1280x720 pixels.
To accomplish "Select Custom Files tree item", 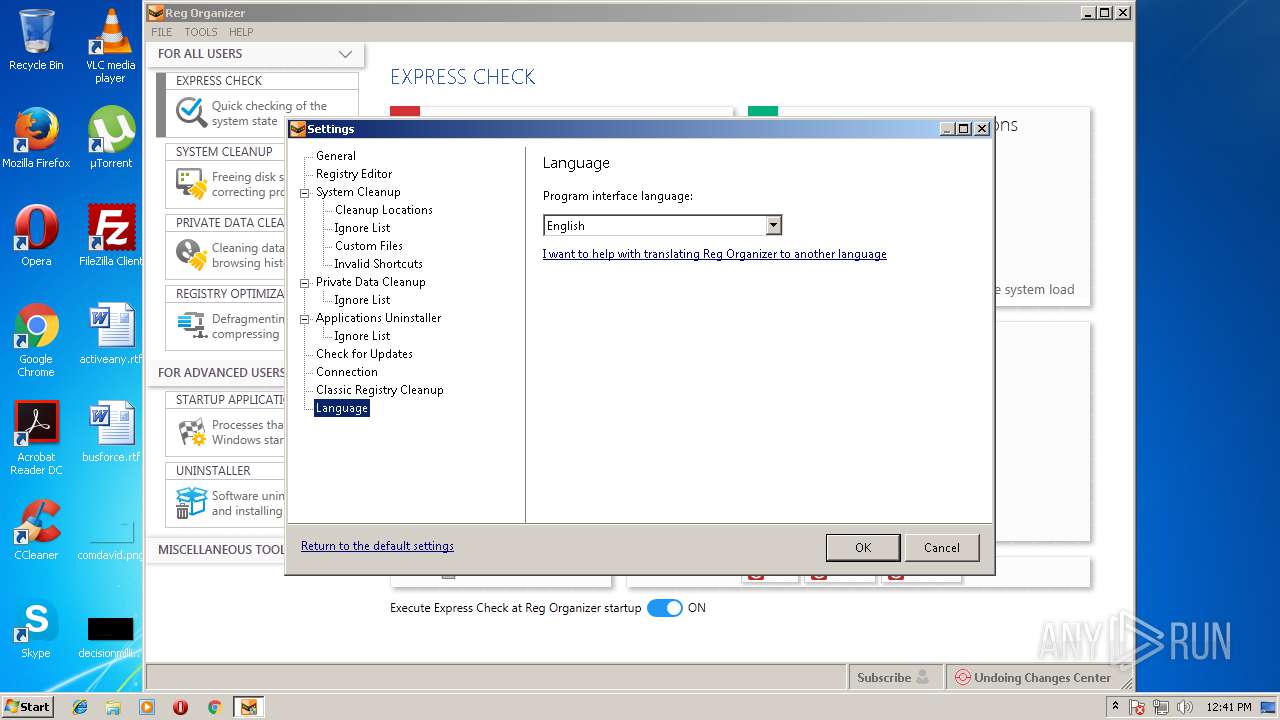I will (x=369, y=246).
